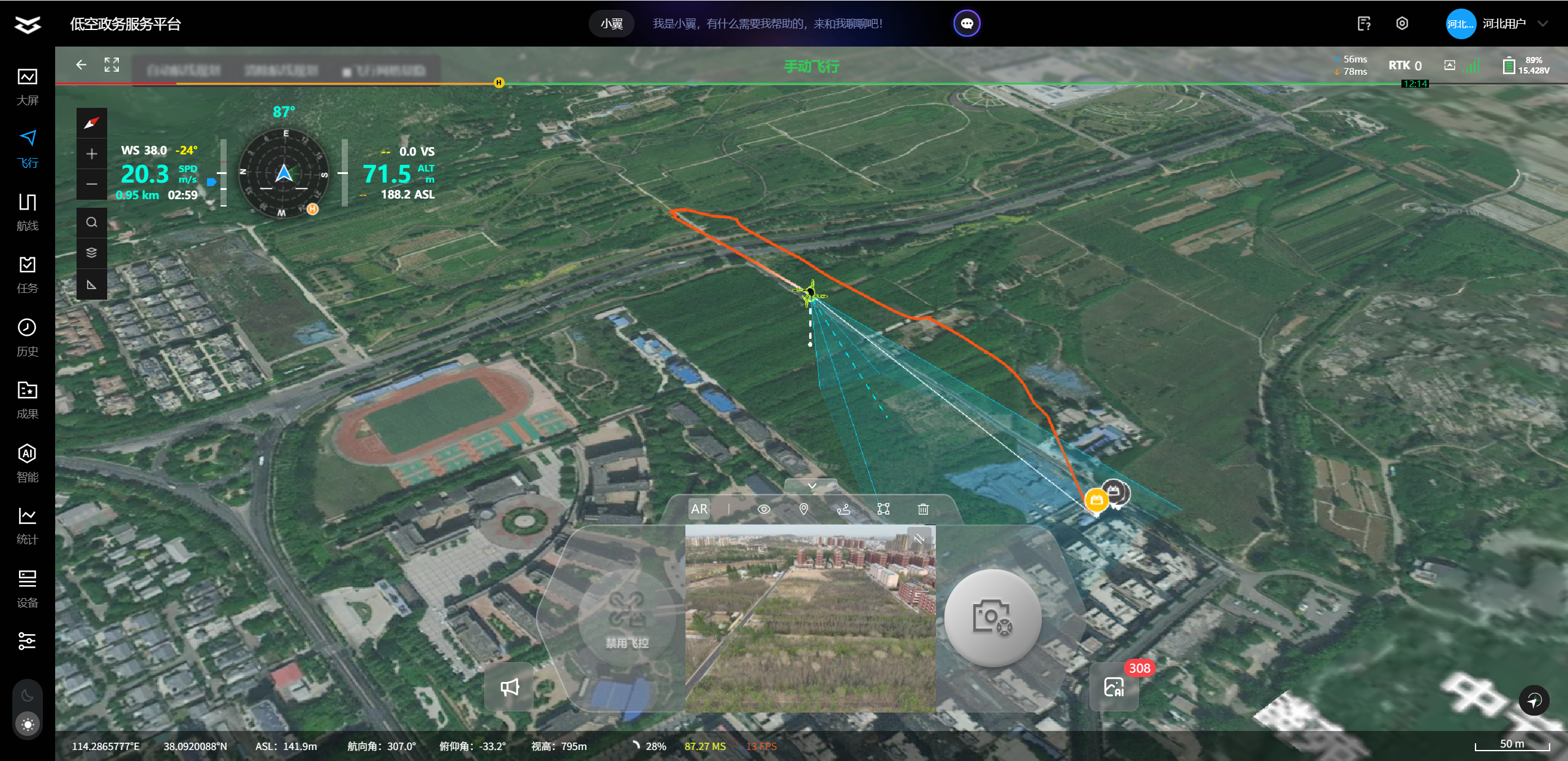Click the 手动飞行 manual flight mode label

(x=812, y=66)
